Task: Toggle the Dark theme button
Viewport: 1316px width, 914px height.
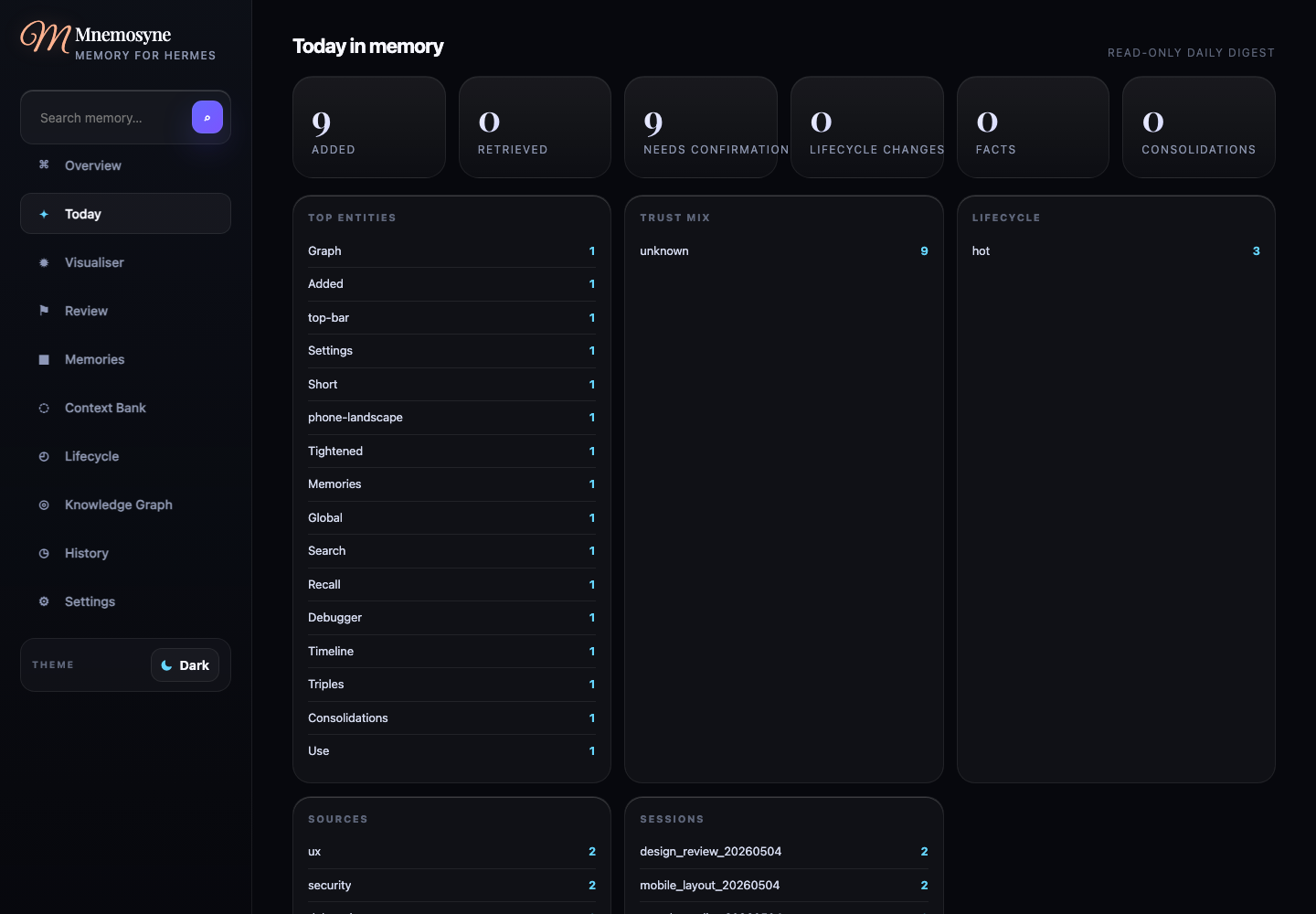Action: (x=185, y=665)
